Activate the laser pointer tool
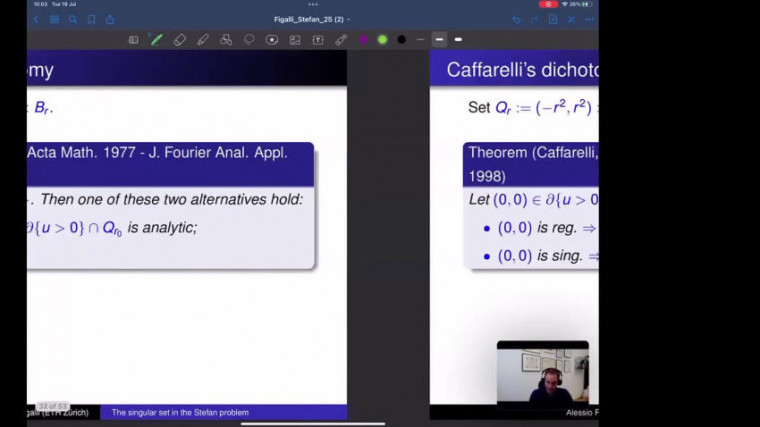This screenshot has width=760, height=427. [x=341, y=40]
